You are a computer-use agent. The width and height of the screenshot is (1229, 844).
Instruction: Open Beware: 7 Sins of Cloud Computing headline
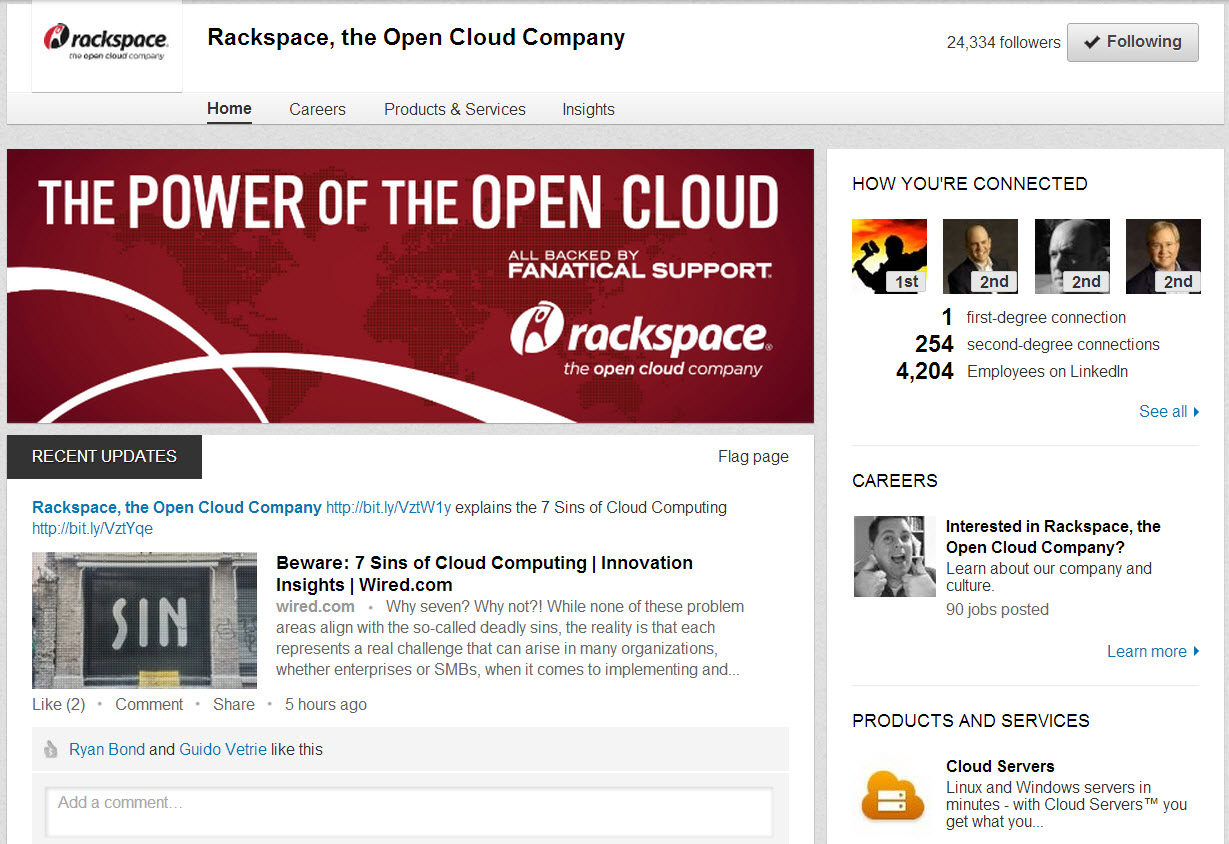tap(484, 573)
